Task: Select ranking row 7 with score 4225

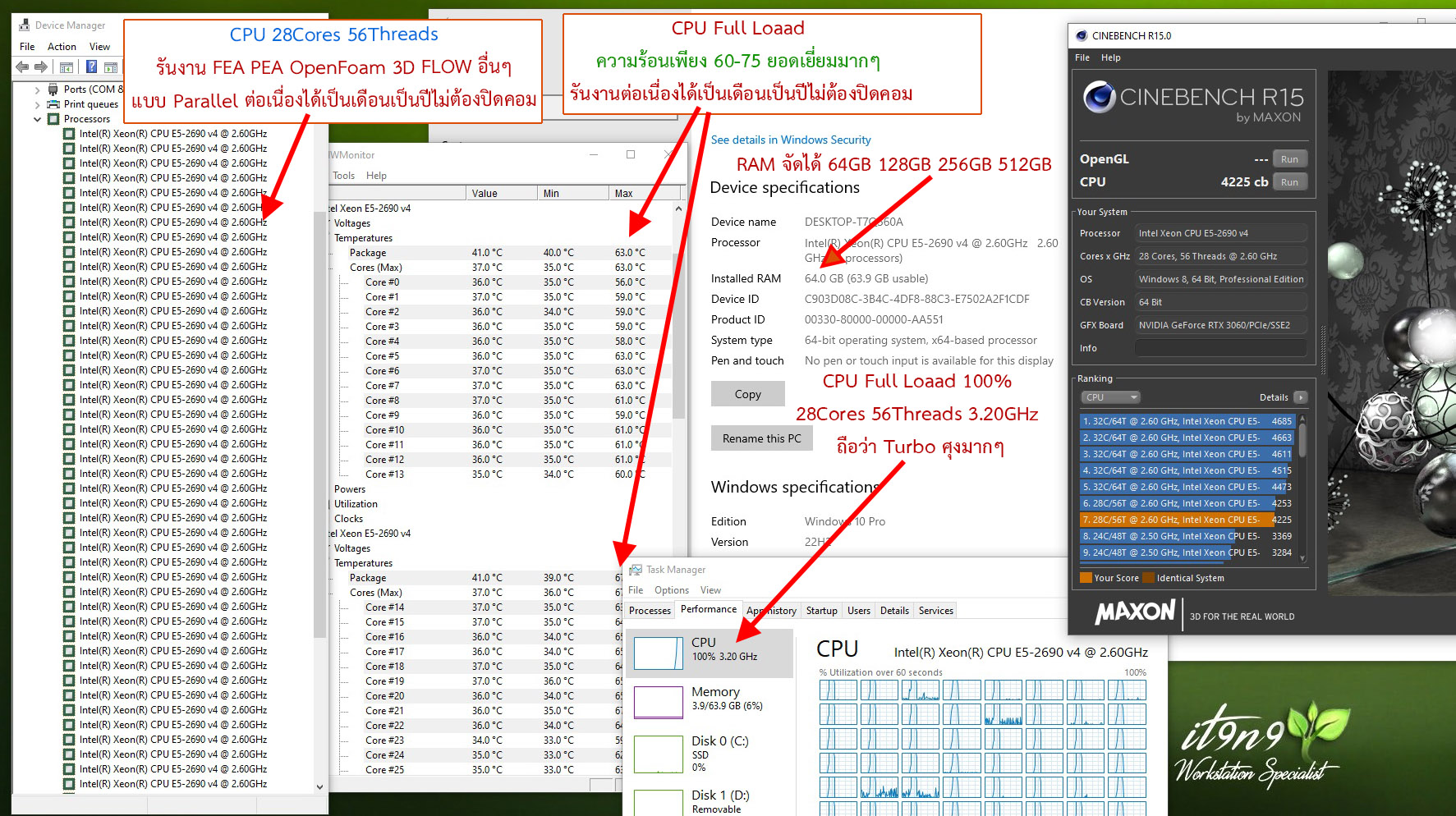Action: [1187, 520]
